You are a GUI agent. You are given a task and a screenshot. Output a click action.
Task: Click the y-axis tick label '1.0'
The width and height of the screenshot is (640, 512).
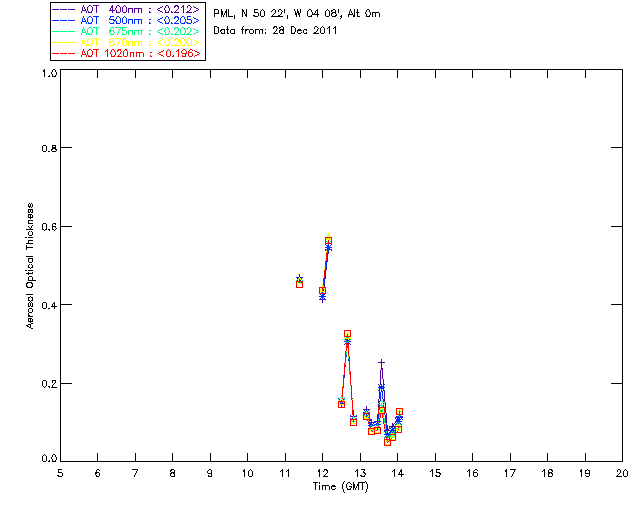click(49, 73)
